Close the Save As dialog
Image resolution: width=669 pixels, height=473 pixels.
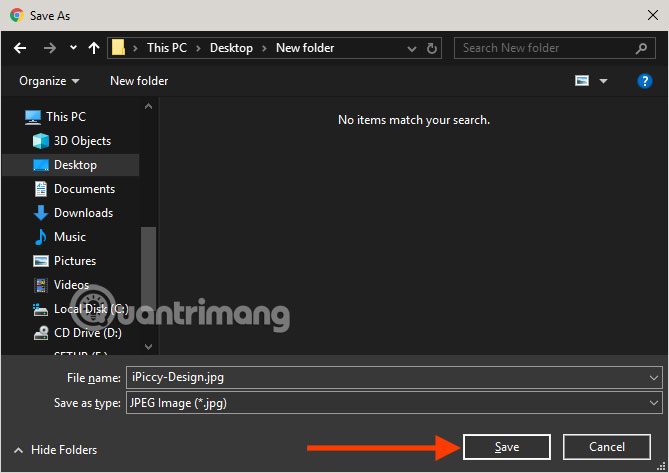click(652, 15)
